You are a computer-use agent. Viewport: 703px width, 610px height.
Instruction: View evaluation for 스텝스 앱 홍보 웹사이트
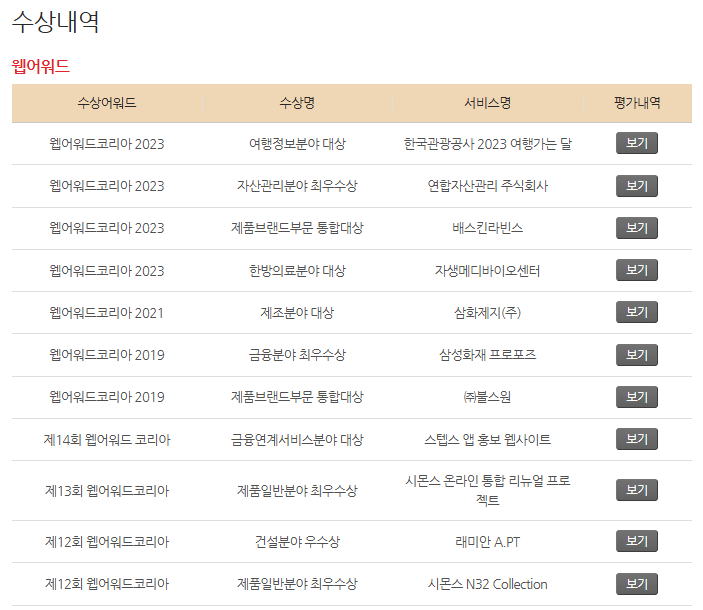coord(637,439)
